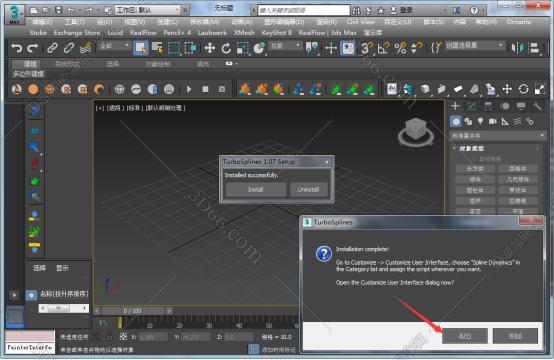Screen dimensions: 554x360
Task: Click the Select and Place tool
Action: 259,48
